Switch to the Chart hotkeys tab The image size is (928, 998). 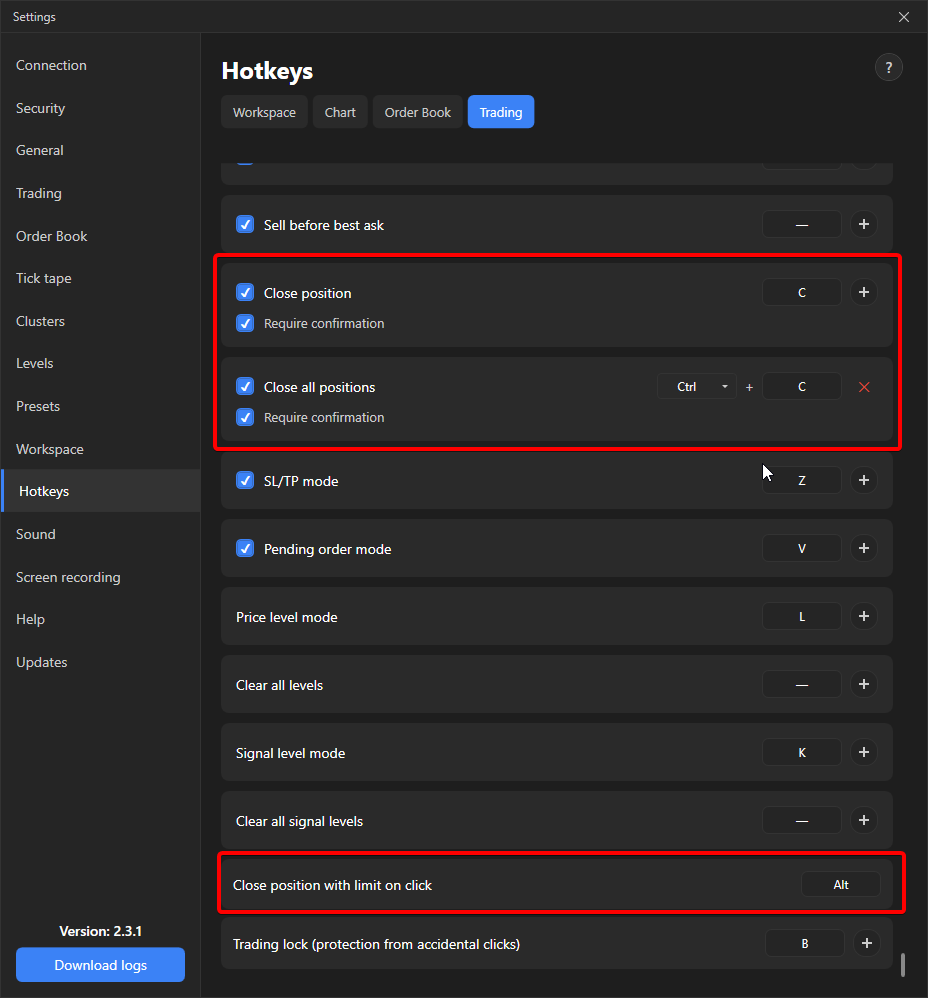[340, 112]
